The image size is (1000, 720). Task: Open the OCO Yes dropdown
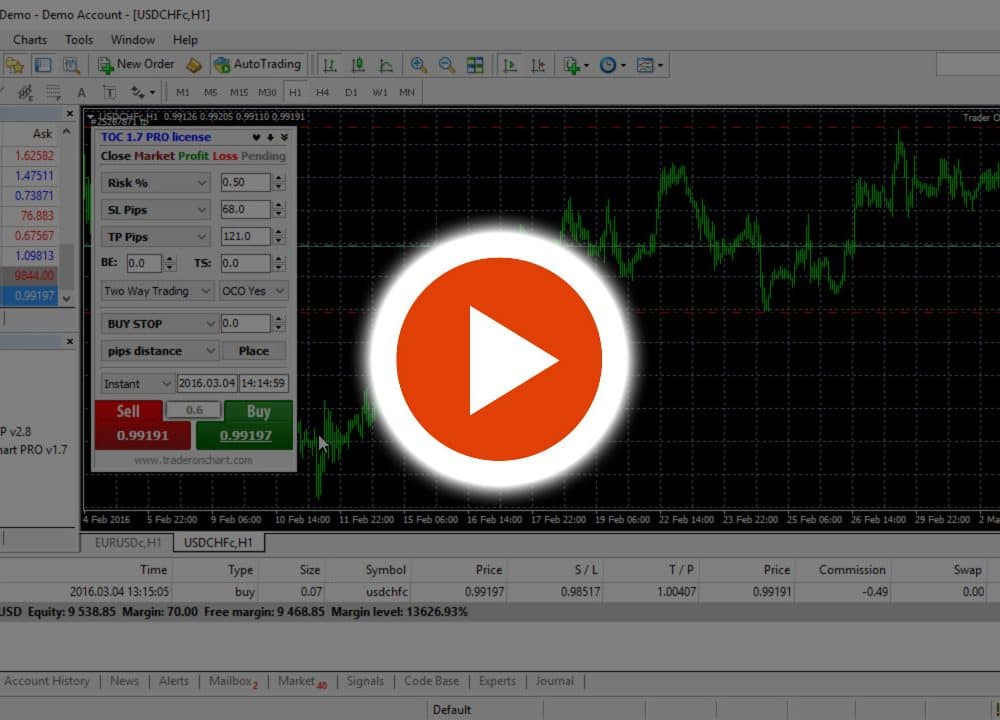click(x=253, y=291)
